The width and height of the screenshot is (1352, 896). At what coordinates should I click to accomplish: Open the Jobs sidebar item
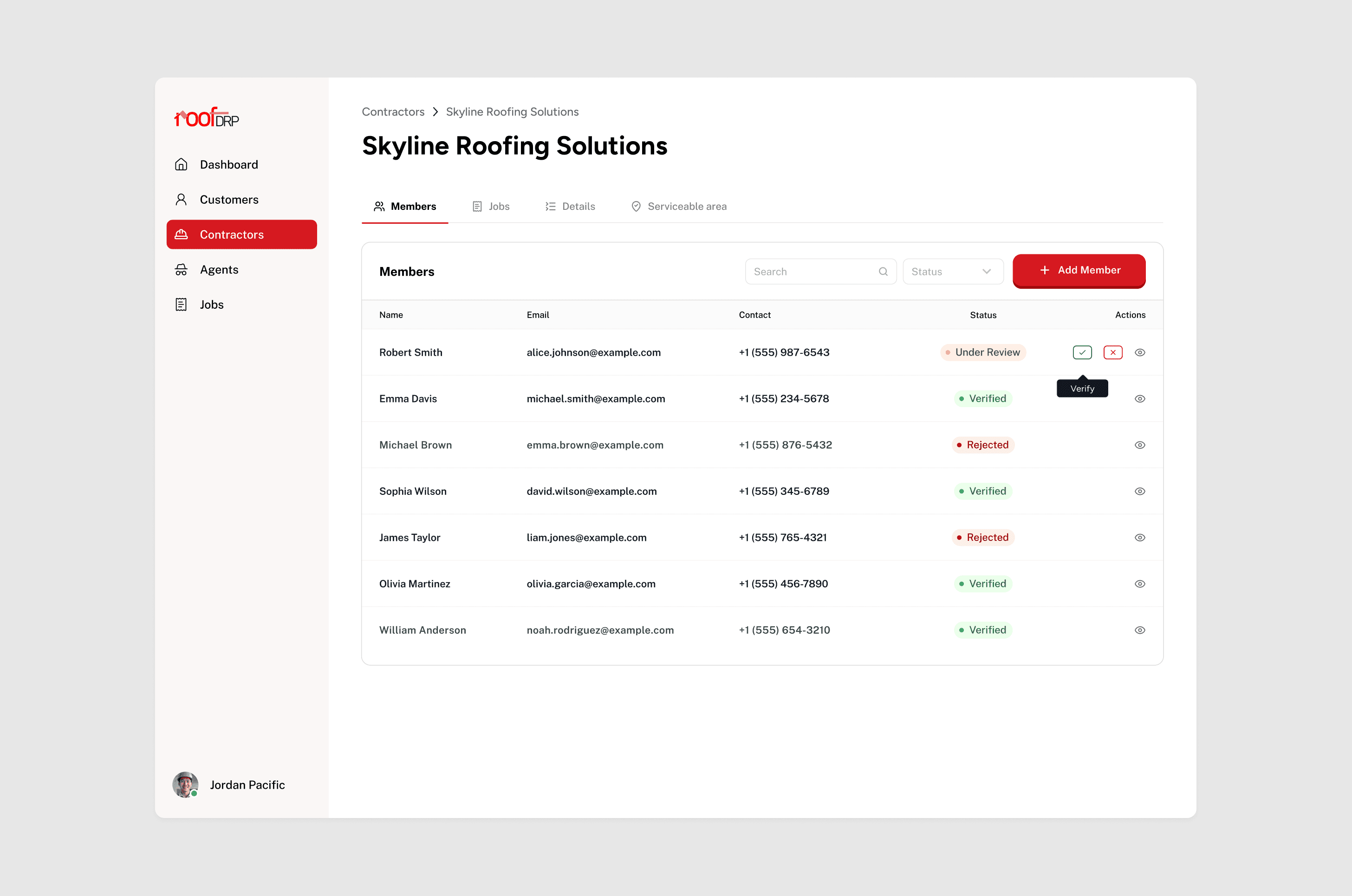[211, 305]
